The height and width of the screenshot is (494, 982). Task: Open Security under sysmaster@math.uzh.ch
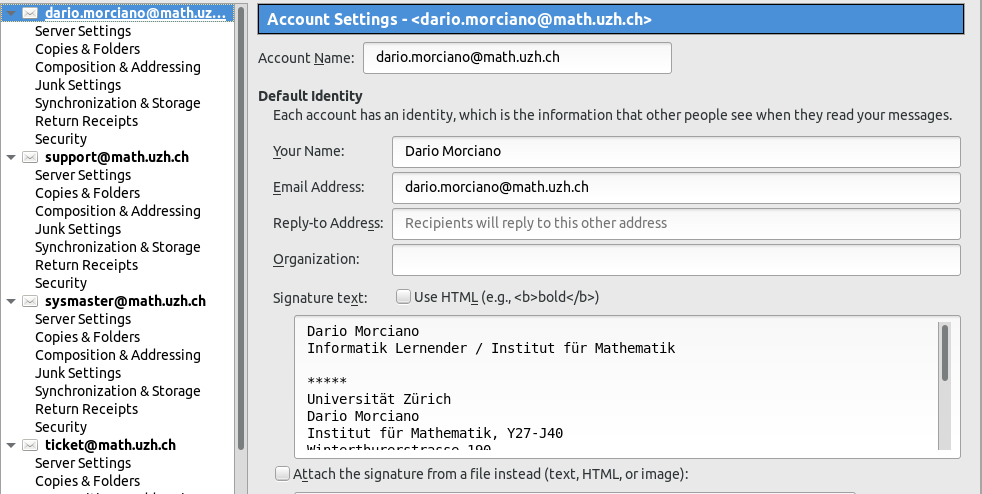[61, 427]
